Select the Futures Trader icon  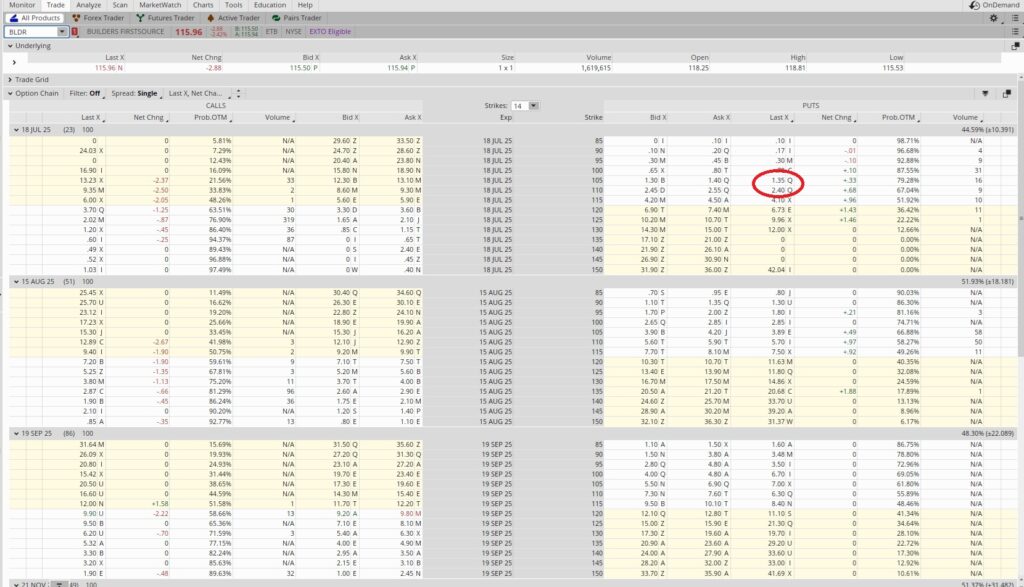pyautogui.click(x=141, y=17)
